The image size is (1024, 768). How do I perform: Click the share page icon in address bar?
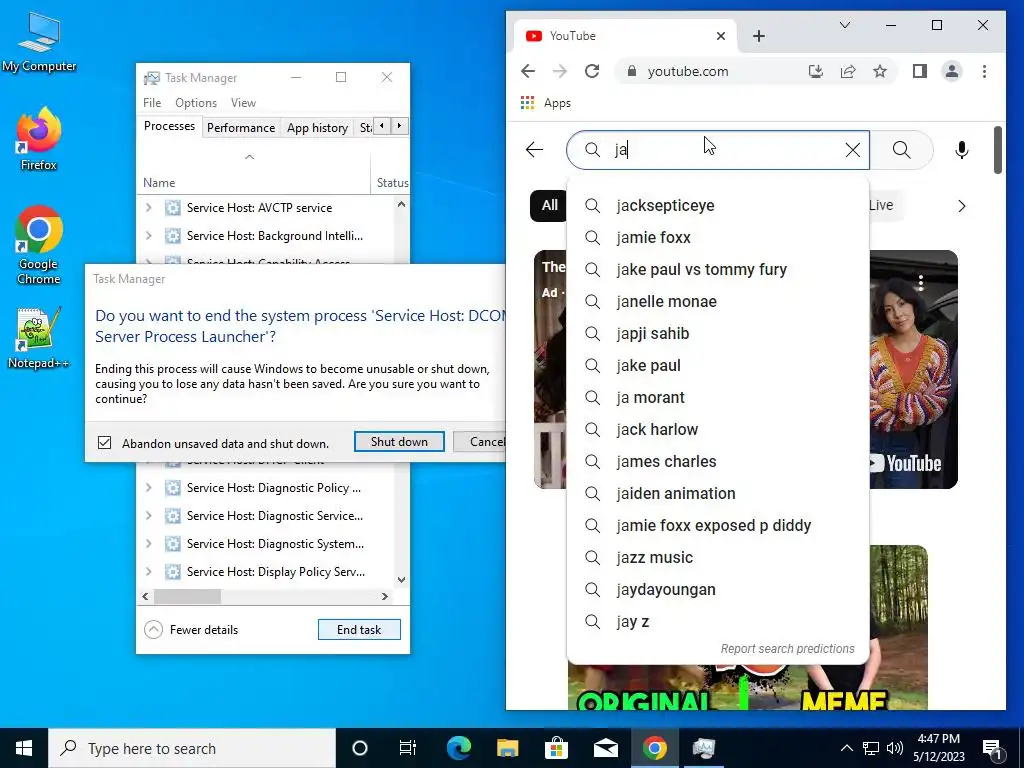point(848,71)
